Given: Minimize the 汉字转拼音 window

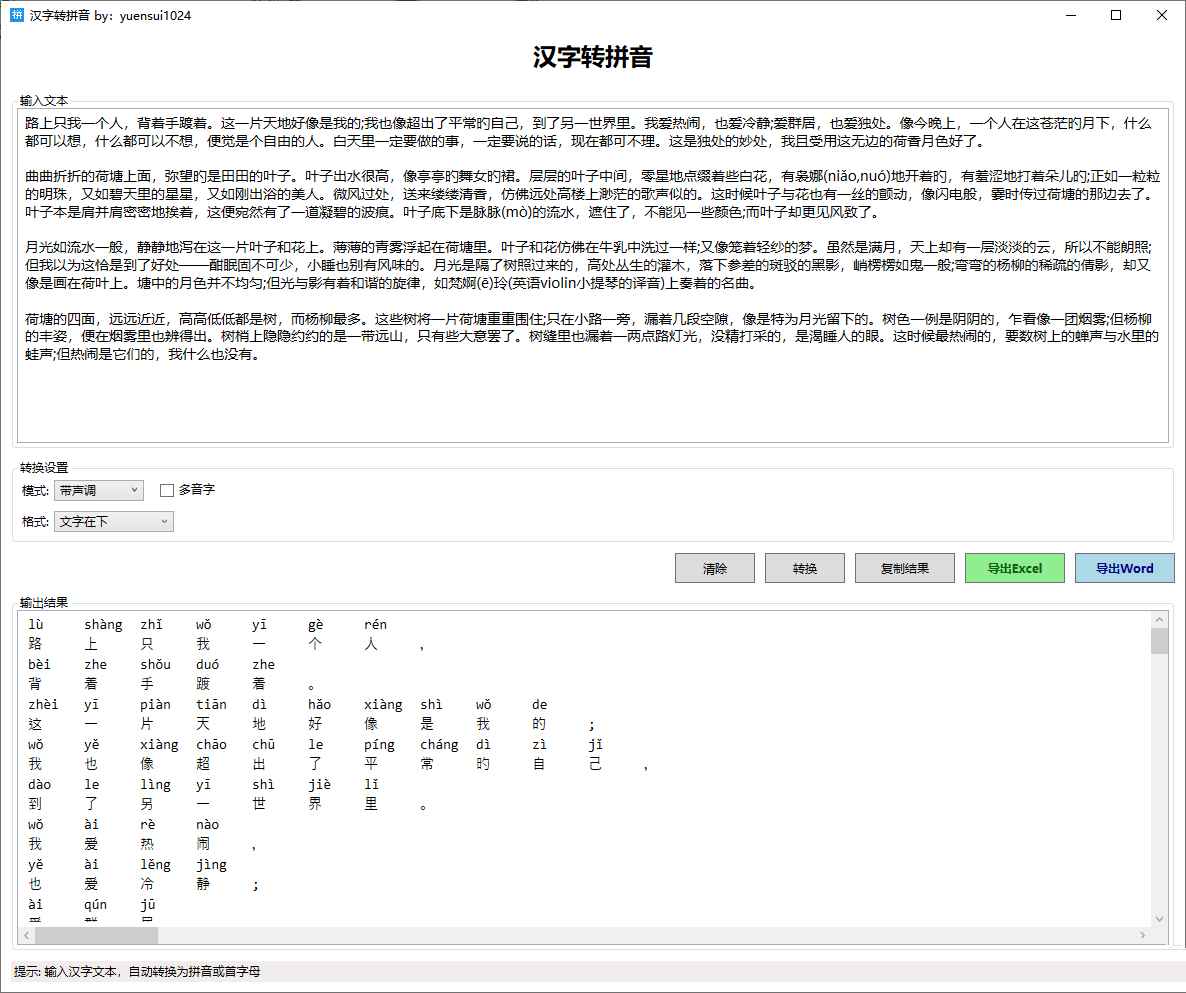Looking at the screenshot, I should tap(1071, 15).
